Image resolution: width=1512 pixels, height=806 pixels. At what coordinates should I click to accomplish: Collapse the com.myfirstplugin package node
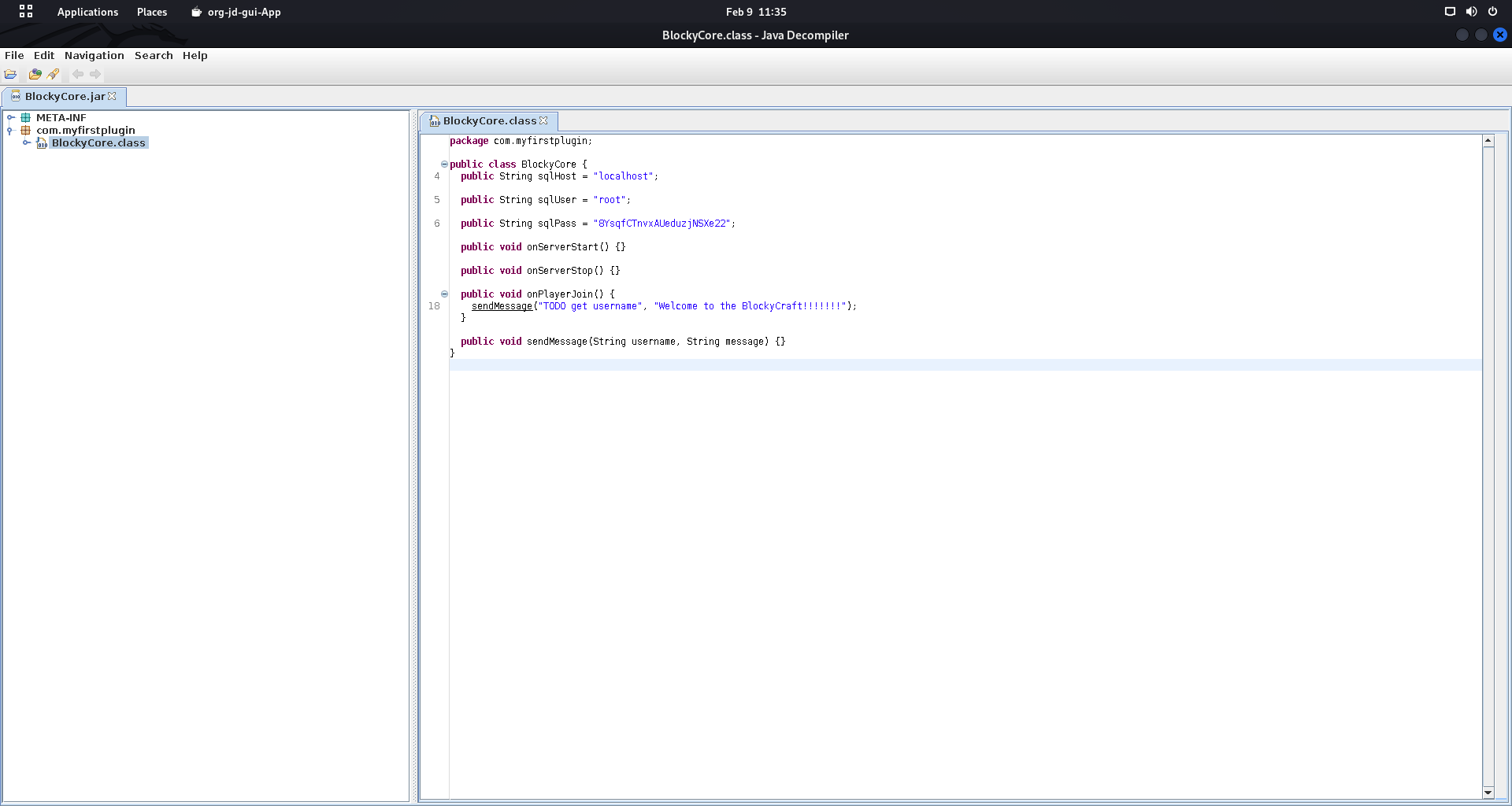click(10, 131)
